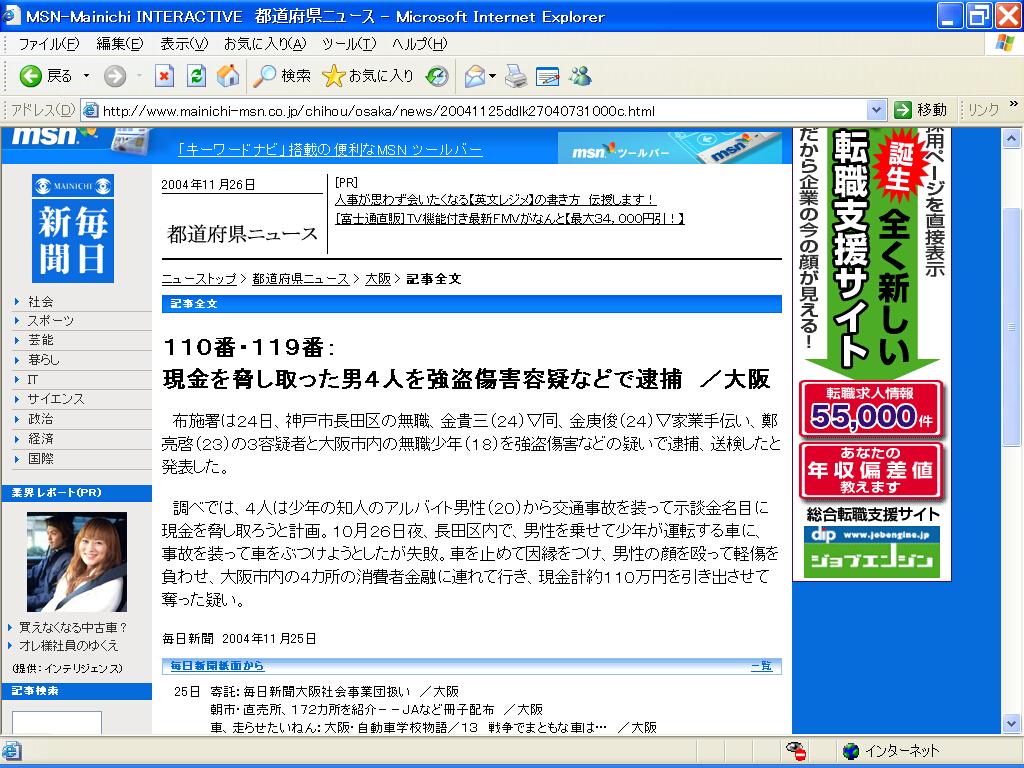Open the ツール(T) menu
Screen dimensions: 1024x768
[348, 44]
